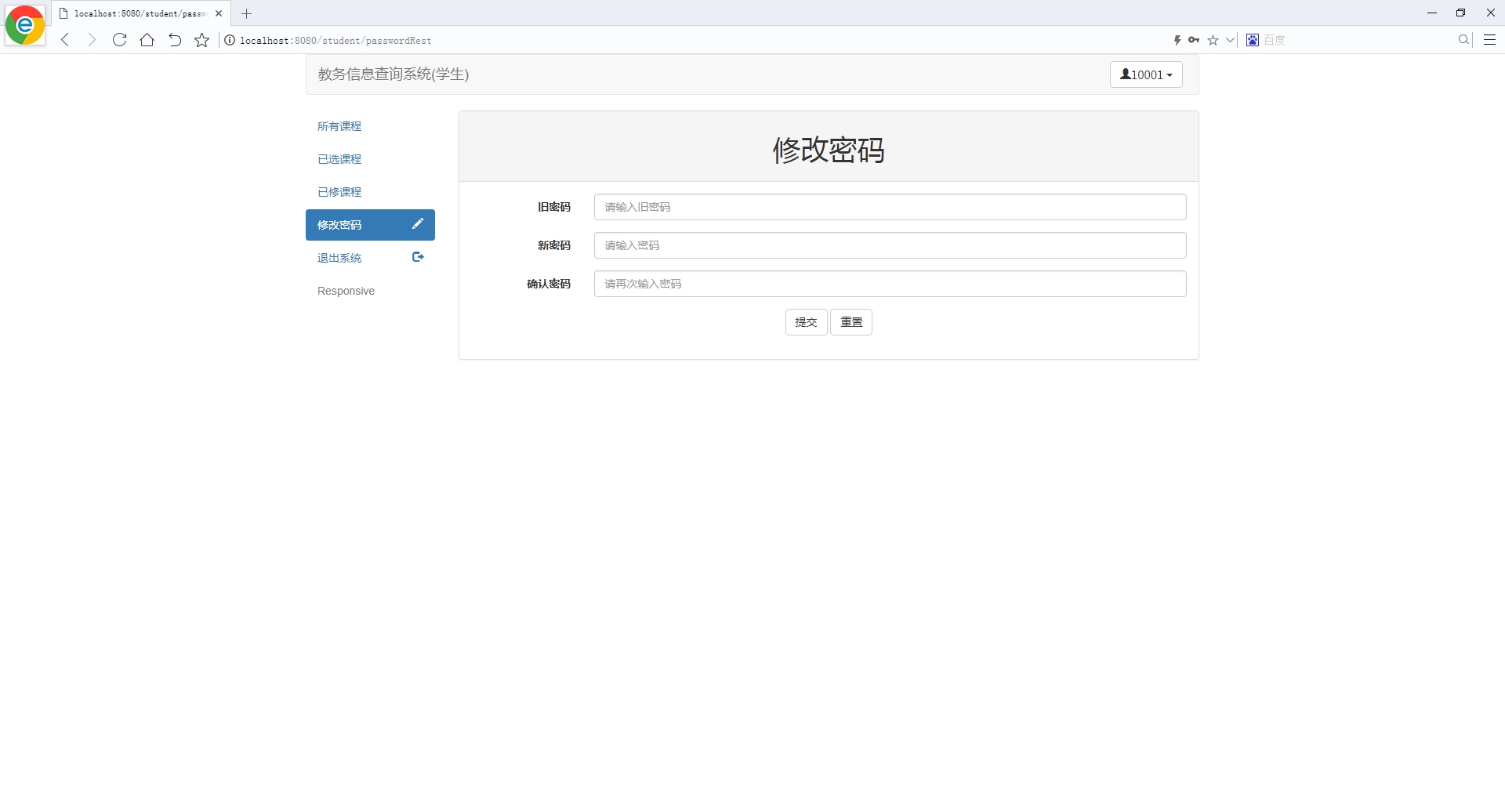1505x812 pixels.
Task: Click the lightning speed-mode icon
Action: [x=1177, y=40]
